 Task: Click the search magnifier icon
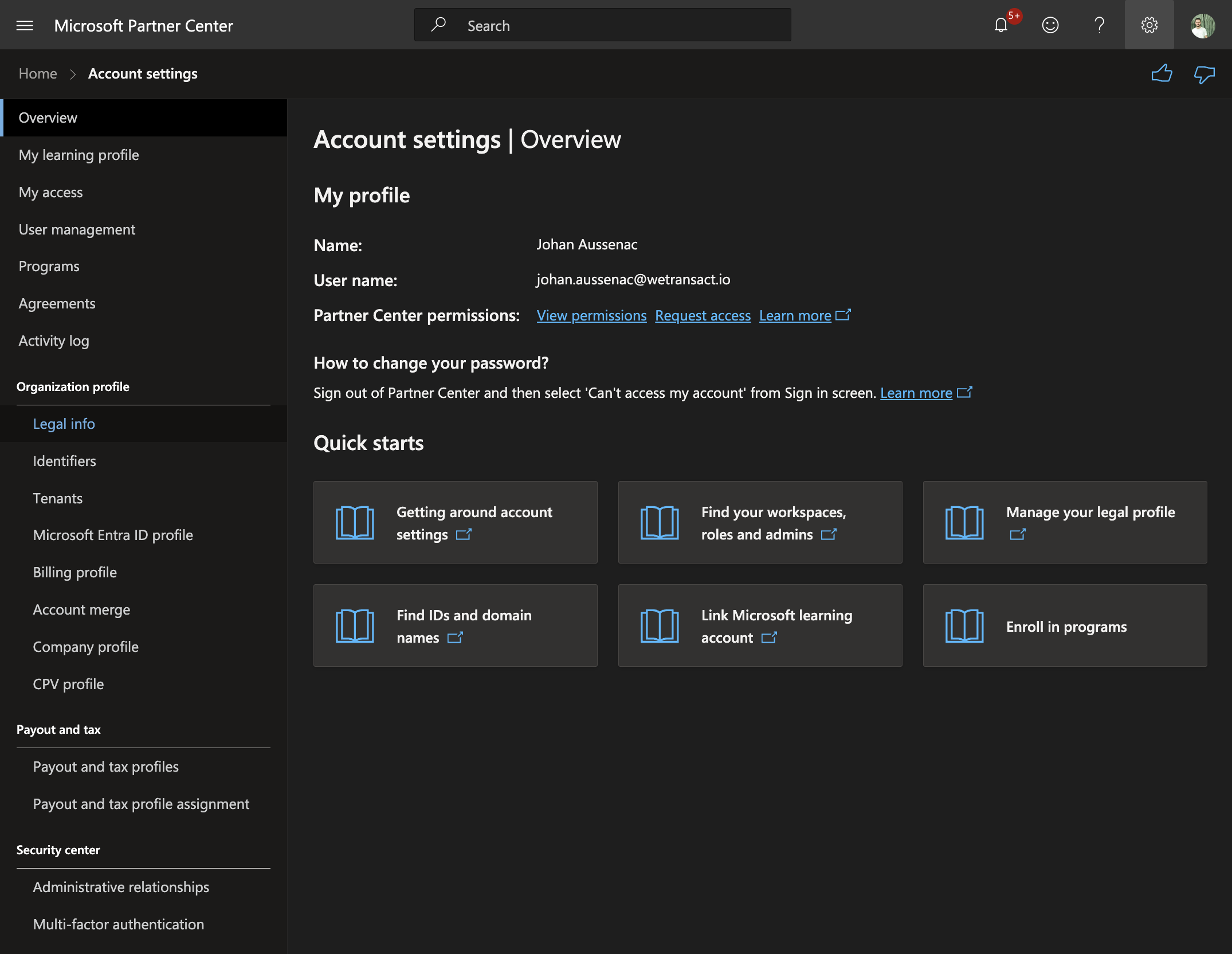[438, 25]
